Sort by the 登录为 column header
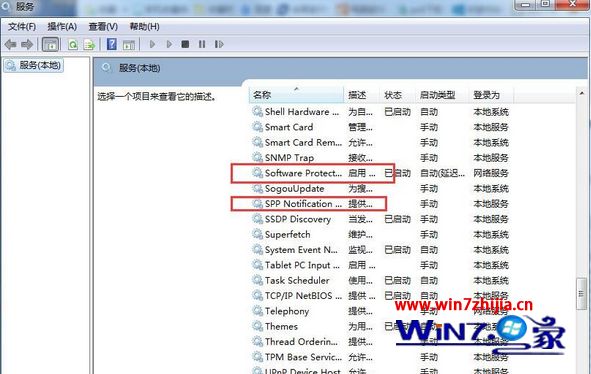 [491, 95]
